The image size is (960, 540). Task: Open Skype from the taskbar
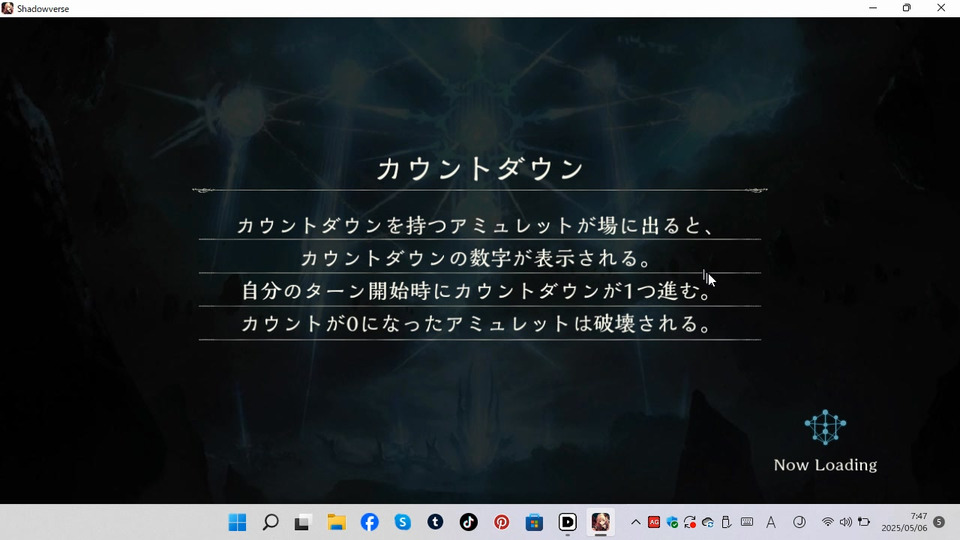click(402, 522)
